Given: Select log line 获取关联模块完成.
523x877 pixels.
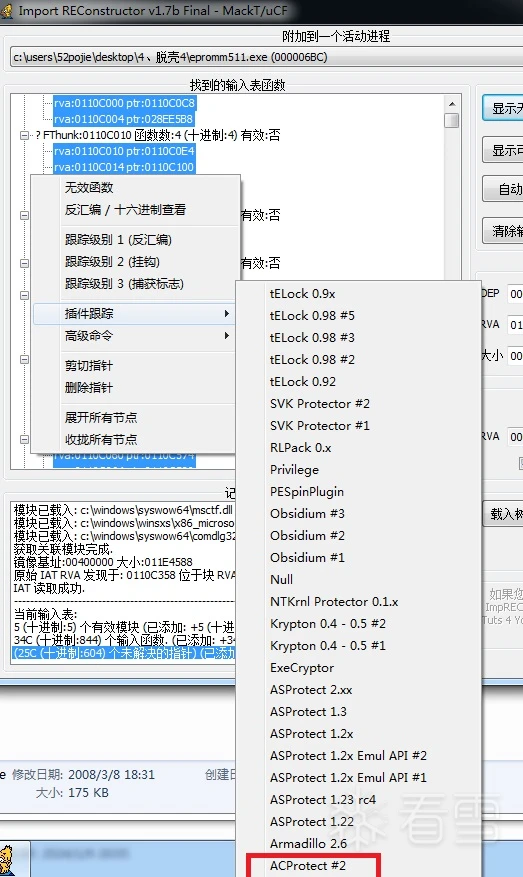Looking at the screenshot, I should (63, 549).
